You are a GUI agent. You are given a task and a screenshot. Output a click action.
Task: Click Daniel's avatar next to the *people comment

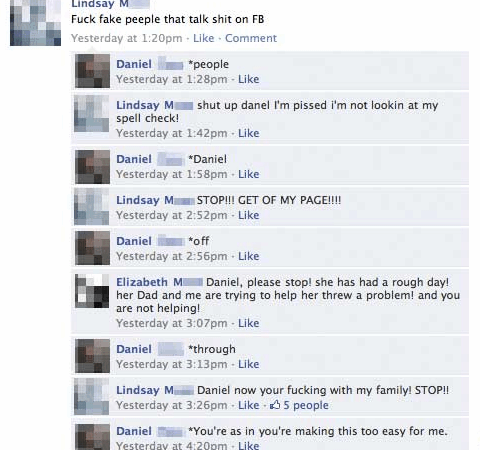[x=92, y=71]
